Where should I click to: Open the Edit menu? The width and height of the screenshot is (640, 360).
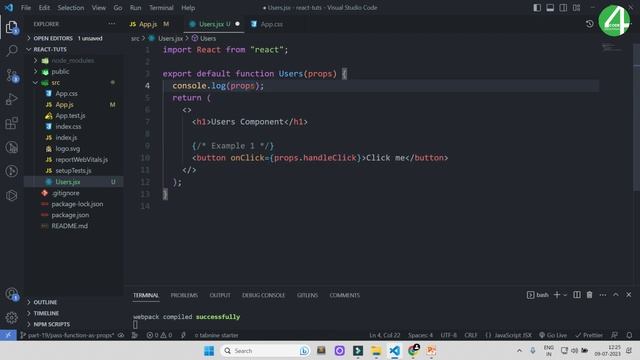(x=44, y=8)
